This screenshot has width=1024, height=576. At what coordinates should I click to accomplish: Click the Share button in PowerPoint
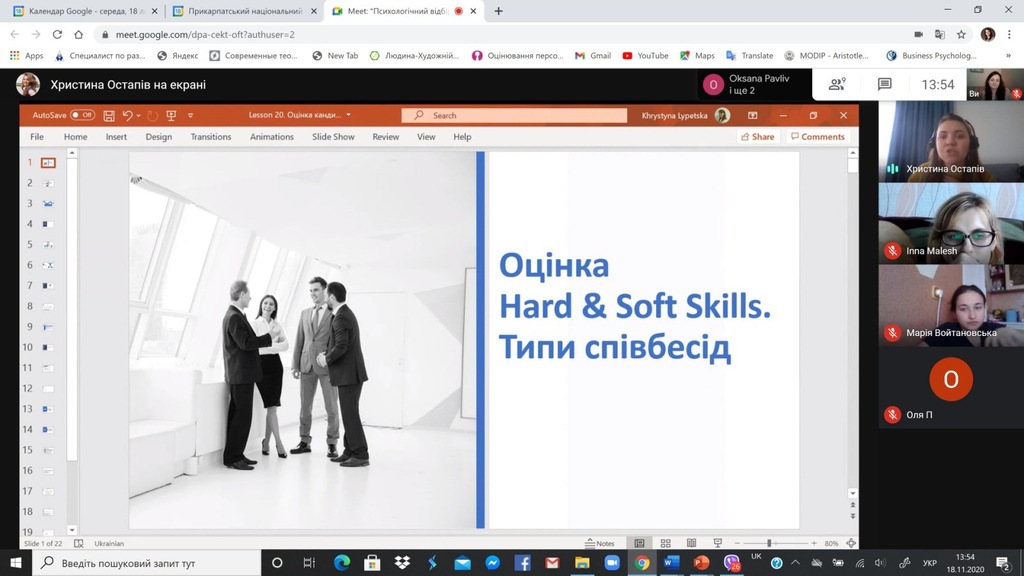(x=757, y=137)
